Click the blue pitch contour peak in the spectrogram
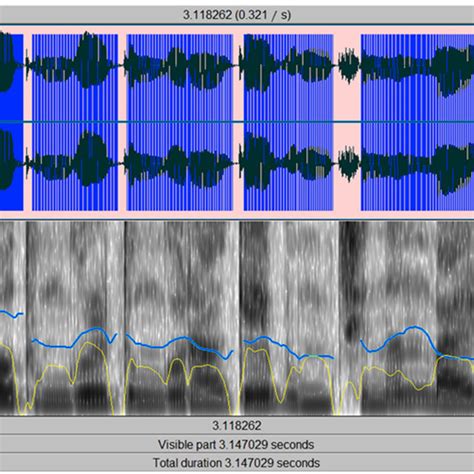 tap(414, 327)
